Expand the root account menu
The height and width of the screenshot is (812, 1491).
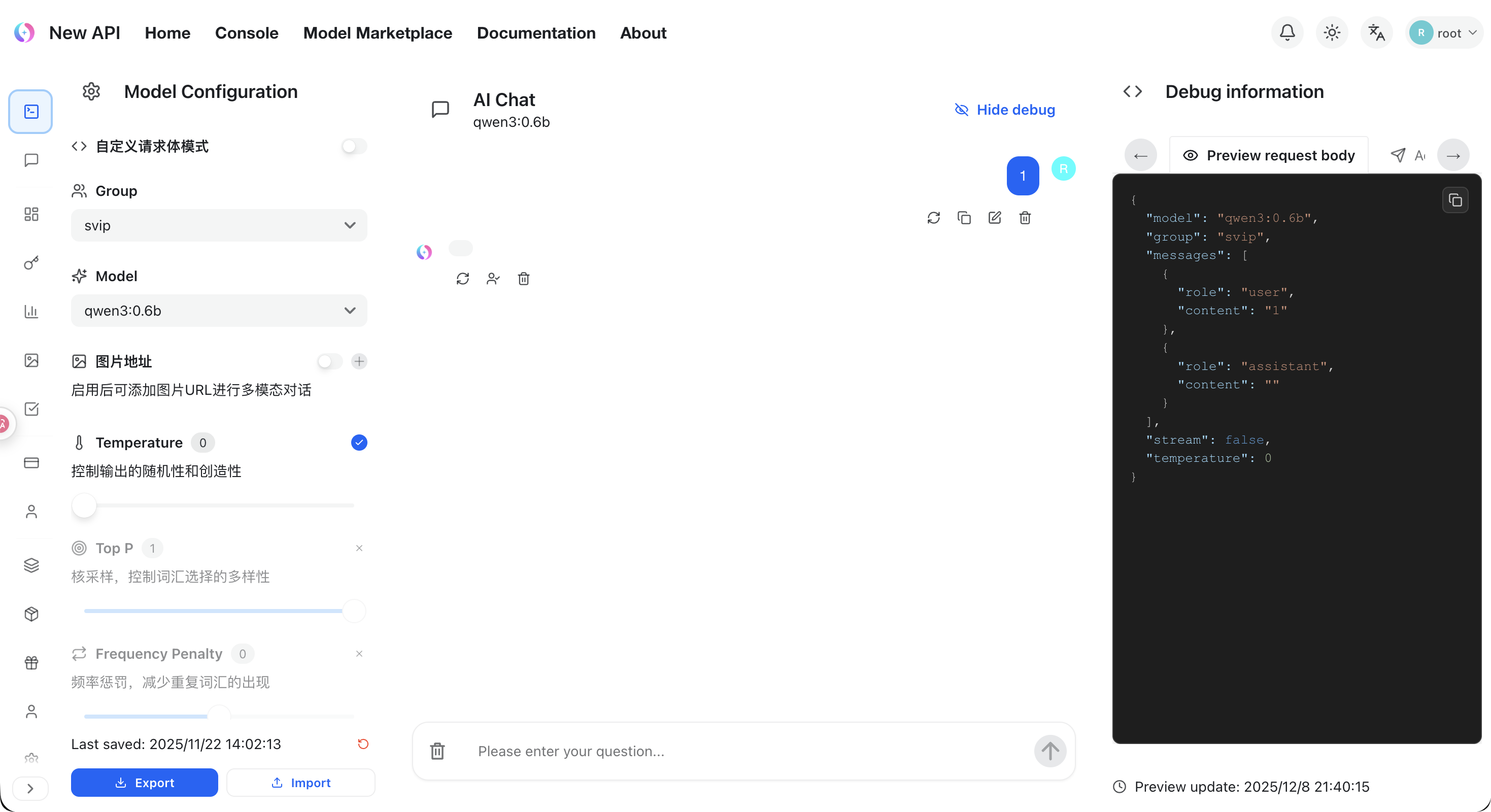(1445, 32)
